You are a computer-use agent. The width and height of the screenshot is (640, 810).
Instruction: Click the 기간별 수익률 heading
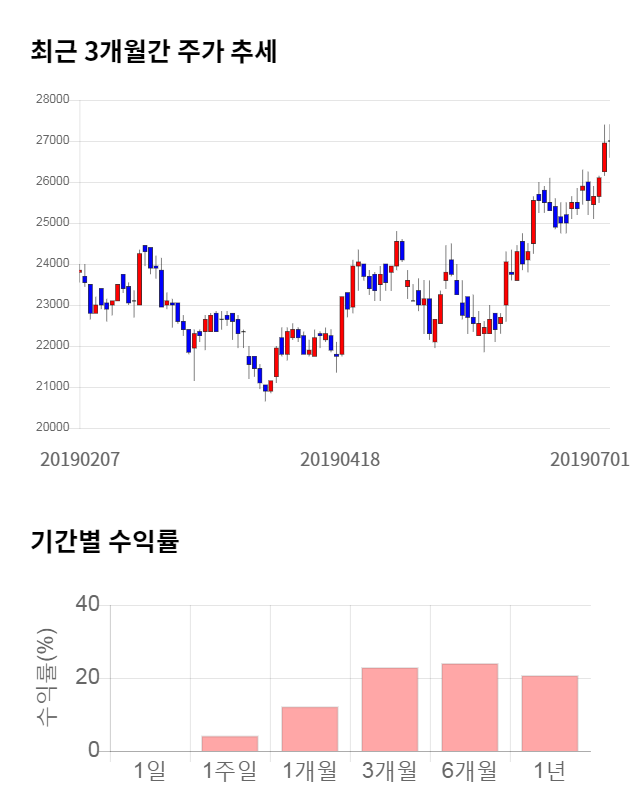coord(104,543)
